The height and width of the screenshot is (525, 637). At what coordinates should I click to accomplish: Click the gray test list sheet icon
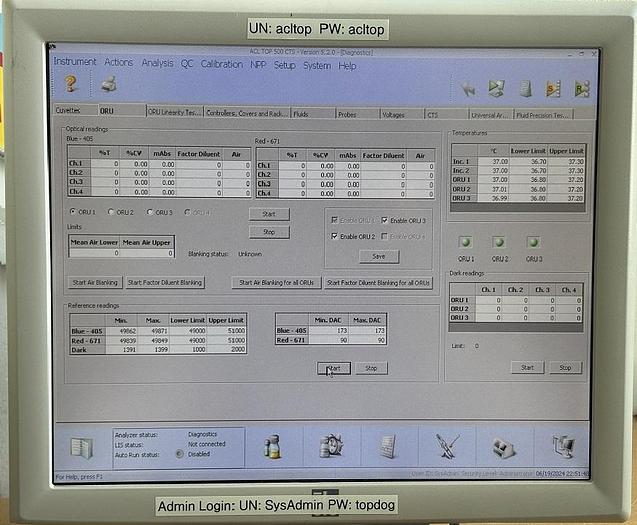(388, 447)
